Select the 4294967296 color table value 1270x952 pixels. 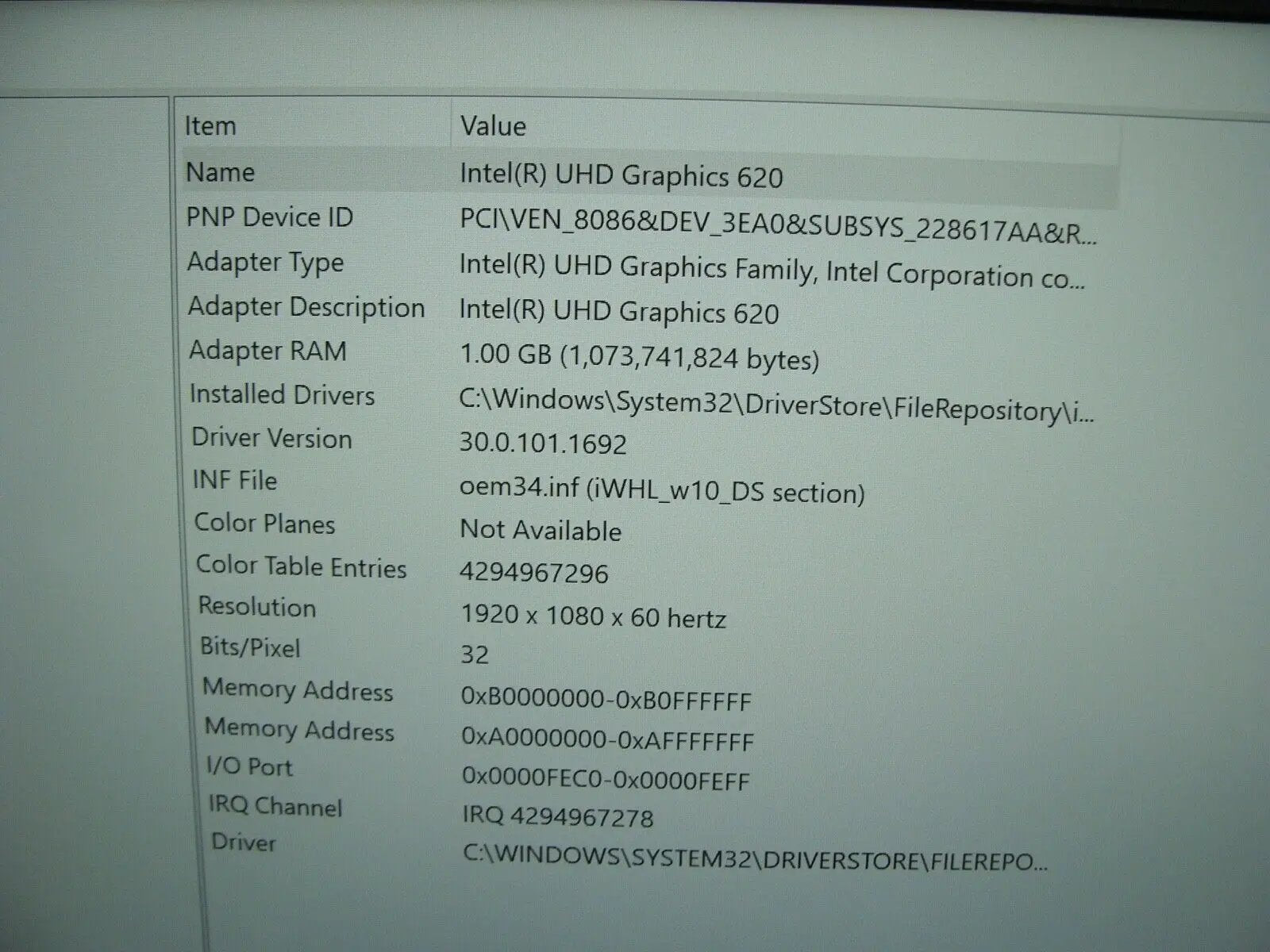534,573
